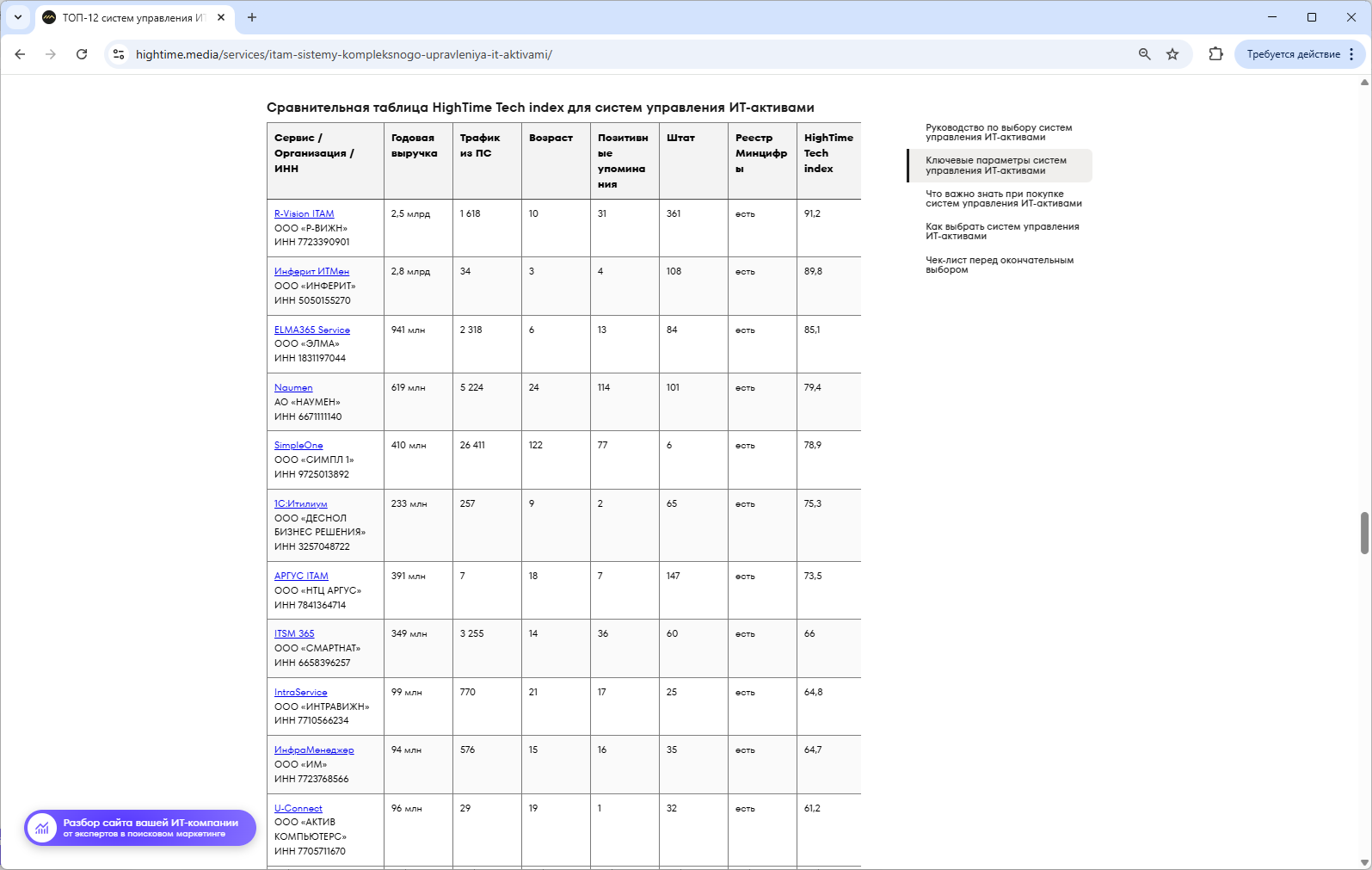Select the ТОП-12 систем управления tab
Screen dimensions: 1372x870
[x=134, y=17]
